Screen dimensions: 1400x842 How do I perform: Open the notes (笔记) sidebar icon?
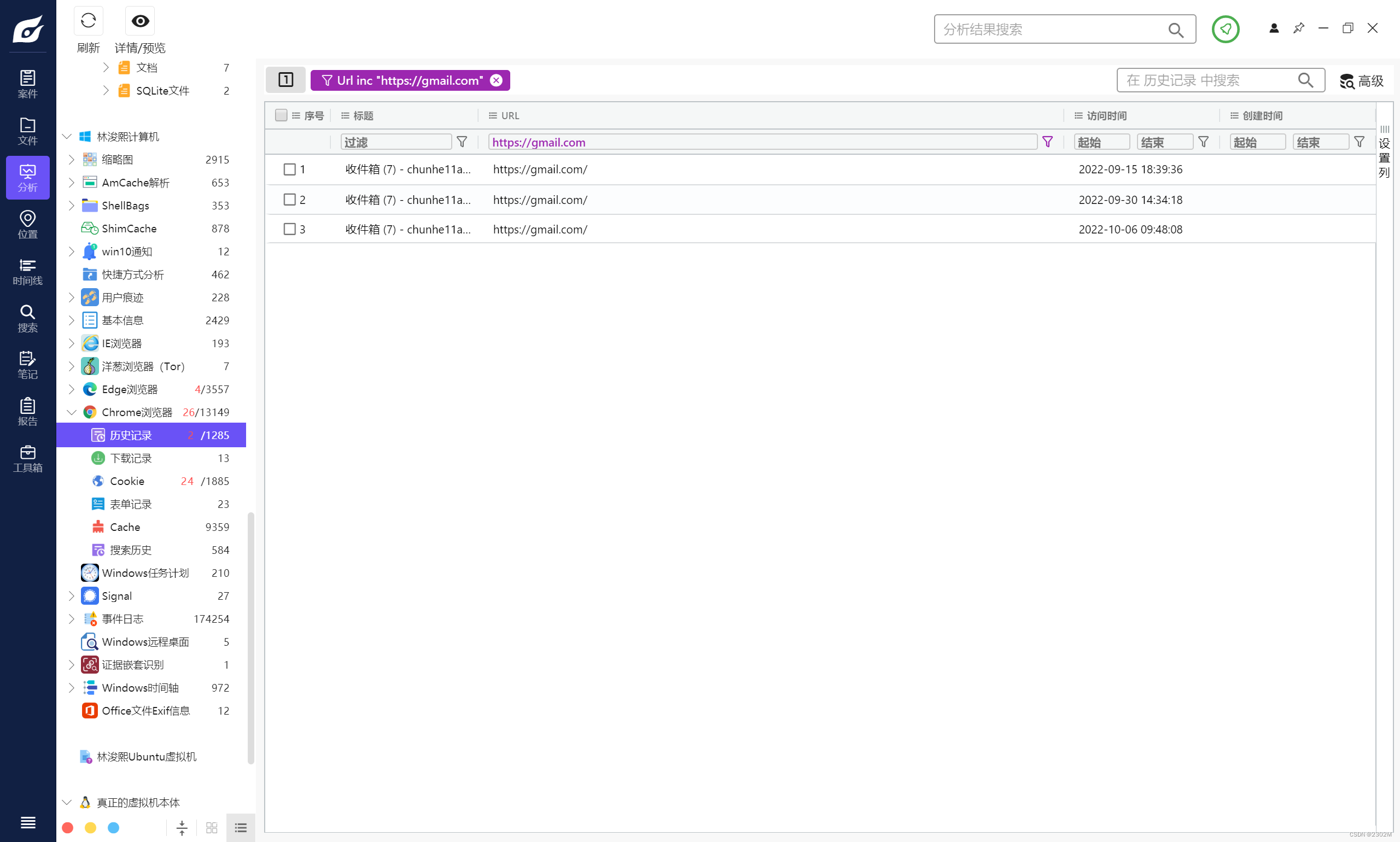(27, 365)
